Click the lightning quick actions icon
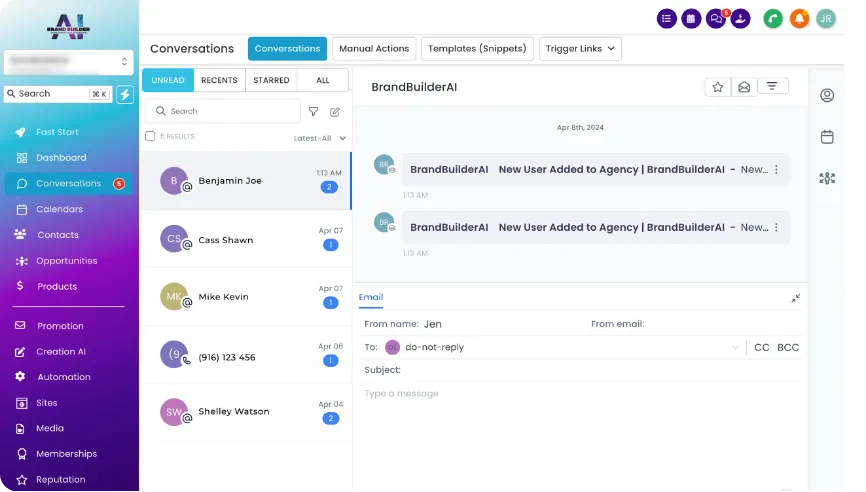Image resolution: width=866 pixels, height=492 pixels. click(125, 94)
